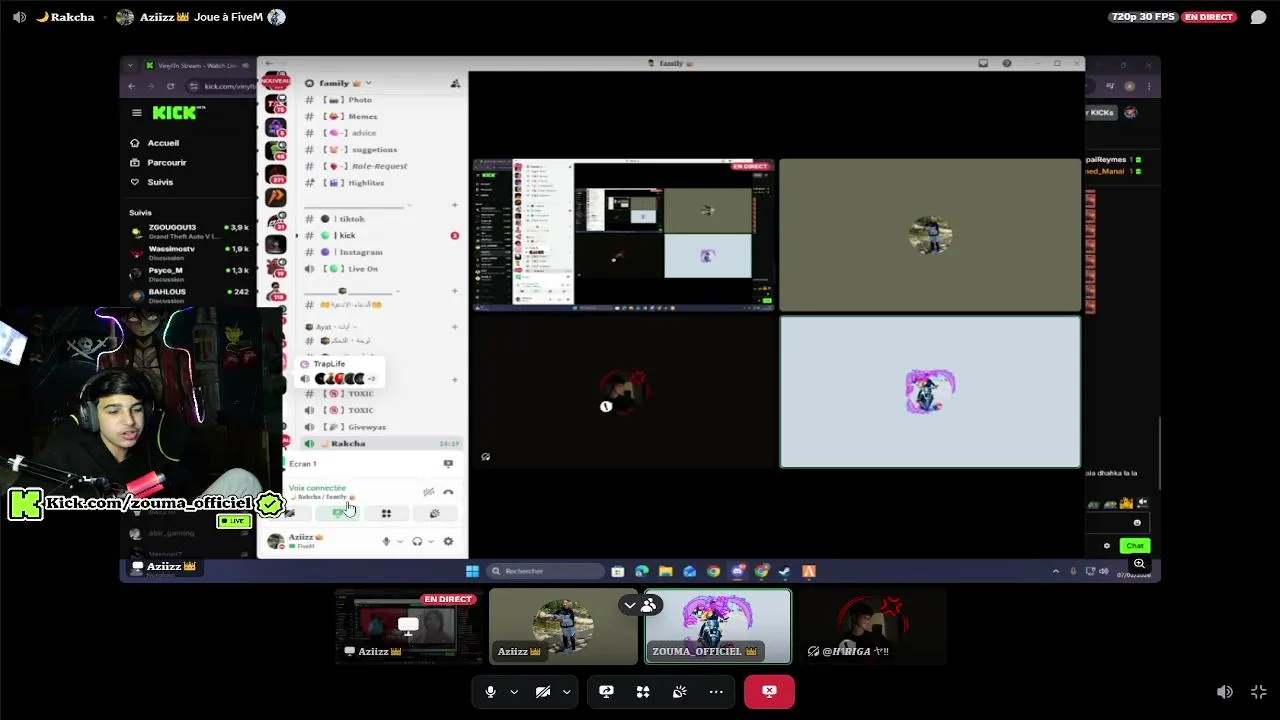Exit full screen mode
The image size is (1280, 720).
(x=1259, y=692)
